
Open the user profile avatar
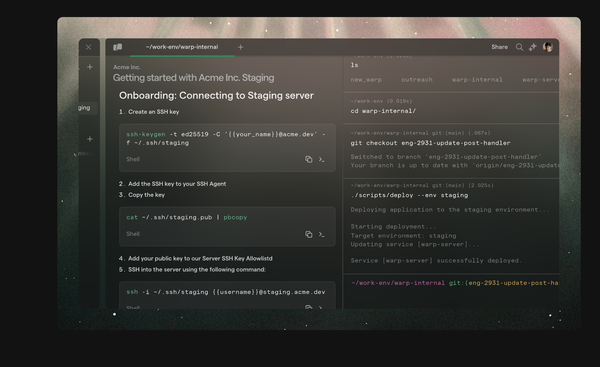548,47
